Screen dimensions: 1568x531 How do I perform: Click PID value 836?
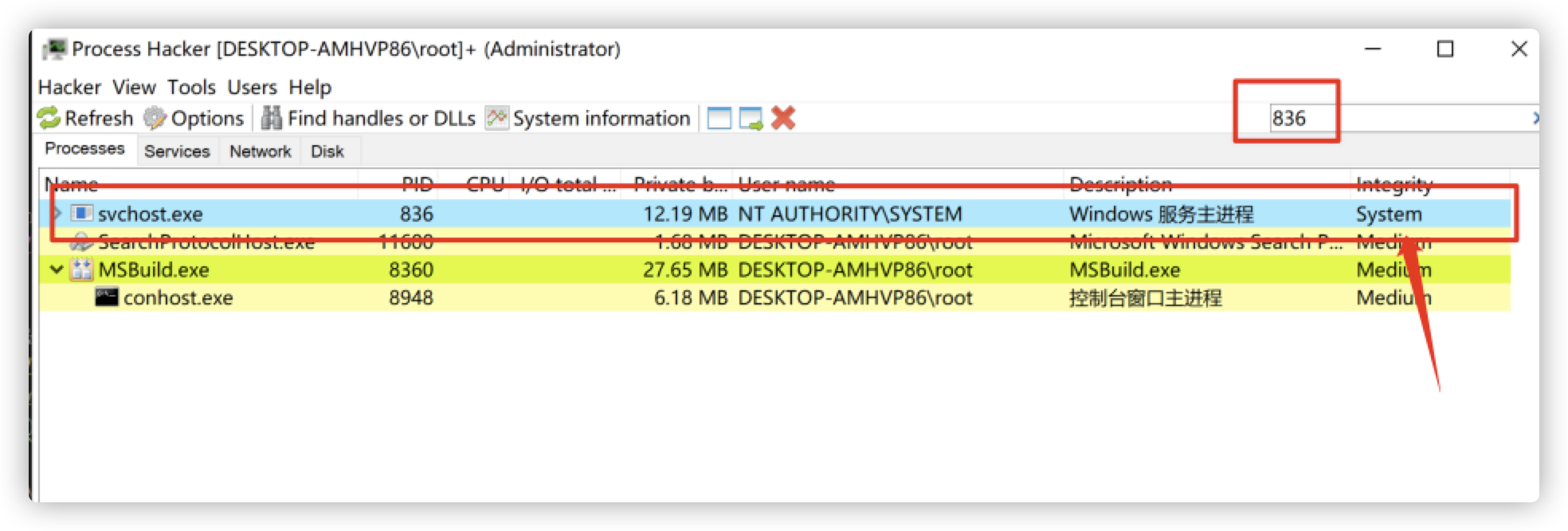point(416,214)
